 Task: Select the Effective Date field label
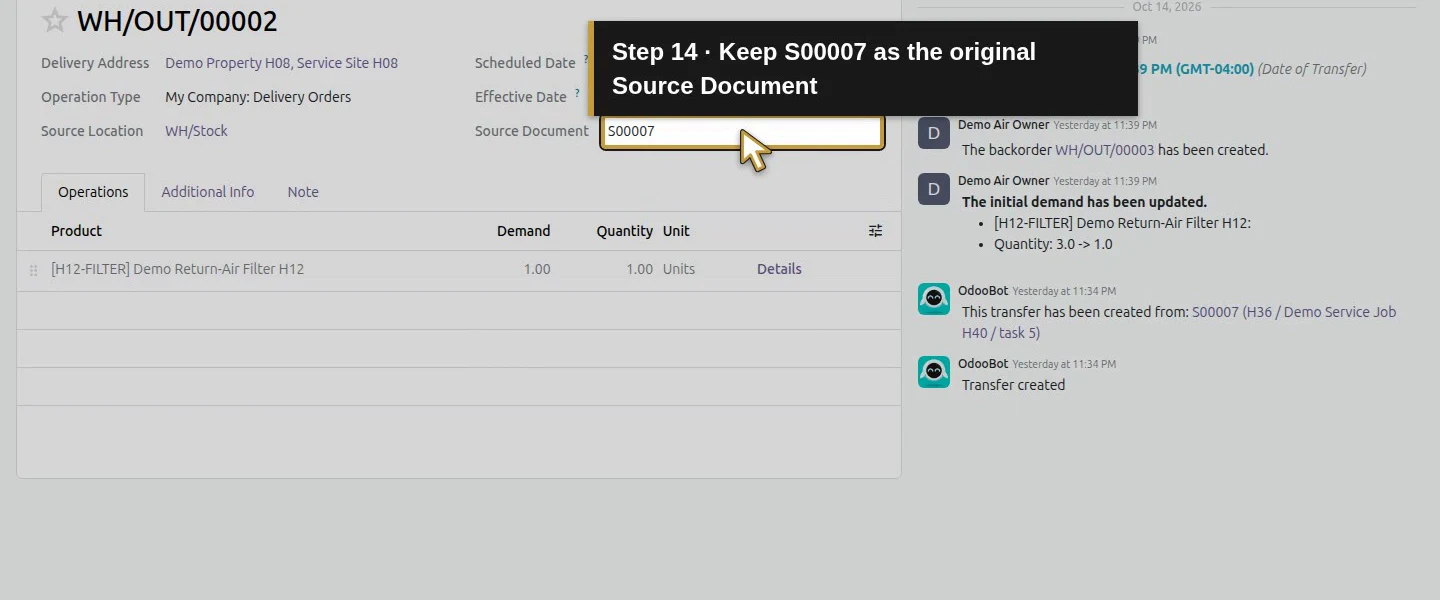pyautogui.click(x=521, y=97)
